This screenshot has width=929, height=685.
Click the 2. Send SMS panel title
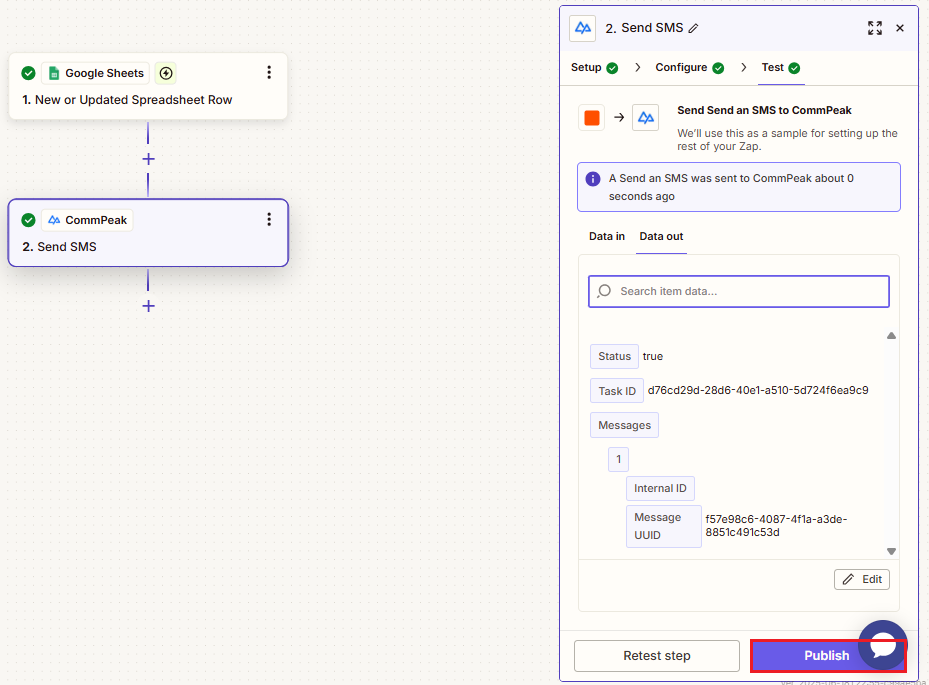click(644, 28)
